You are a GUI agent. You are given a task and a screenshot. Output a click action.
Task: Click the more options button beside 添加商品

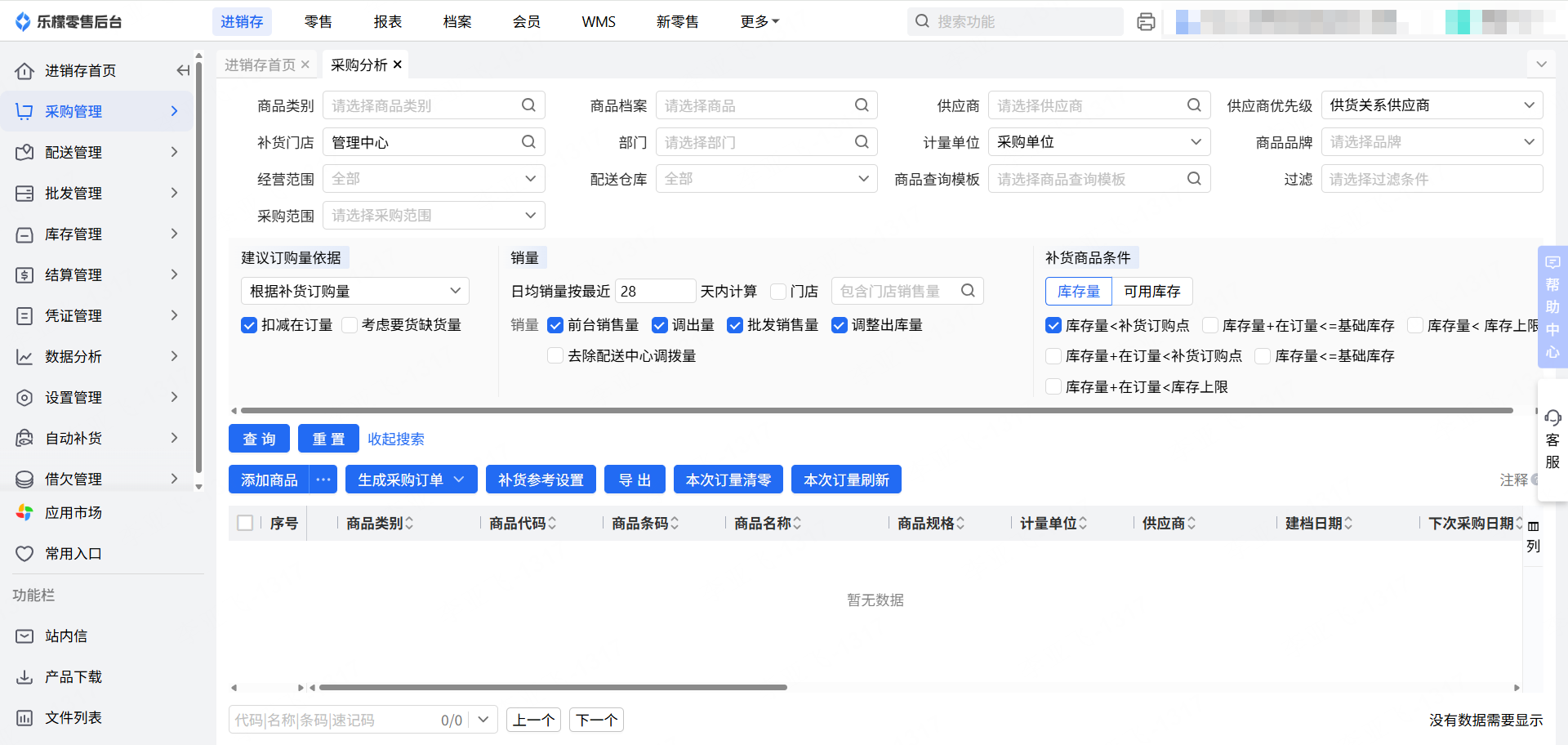pos(323,480)
